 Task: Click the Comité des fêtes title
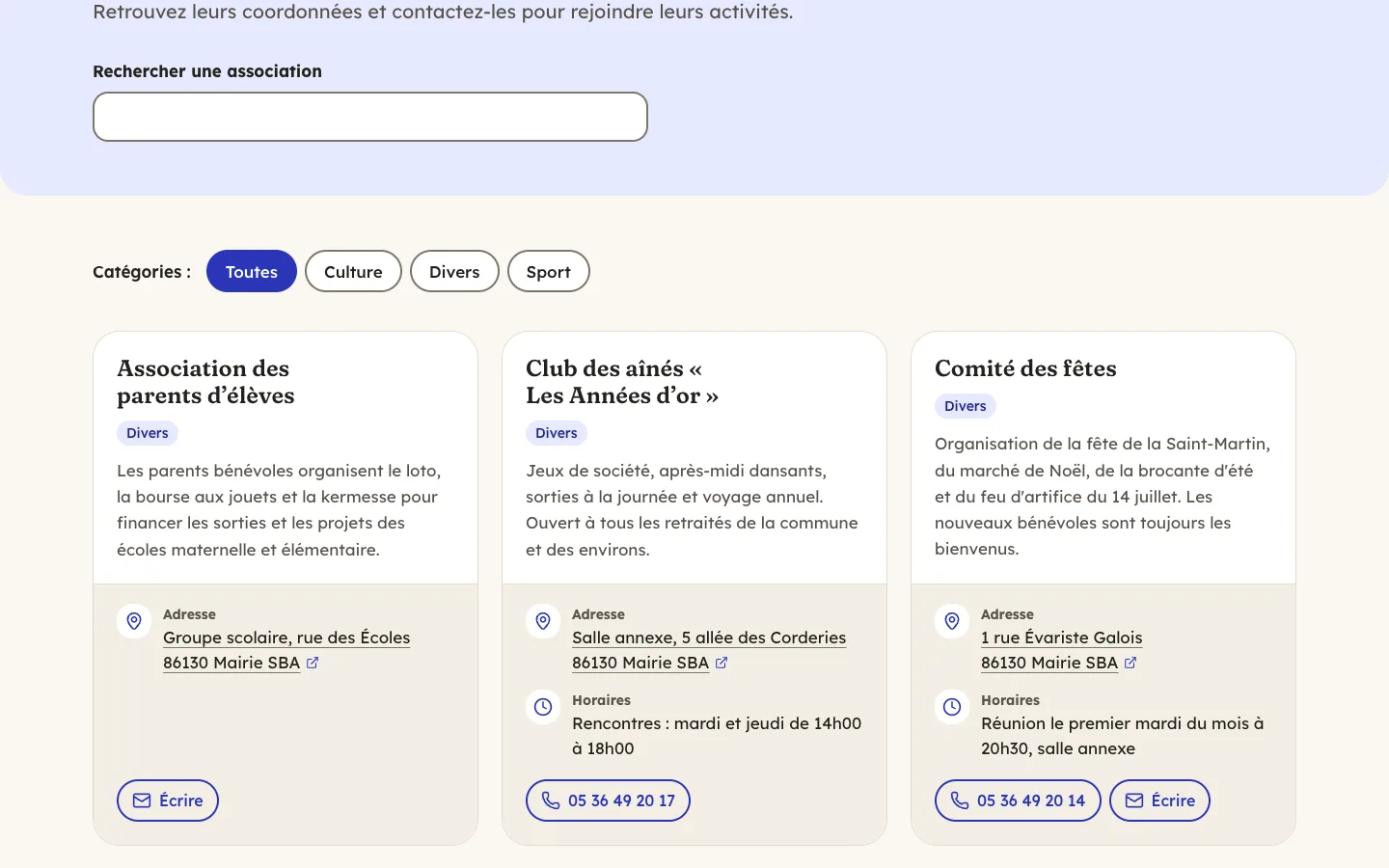tap(1025, 368)
